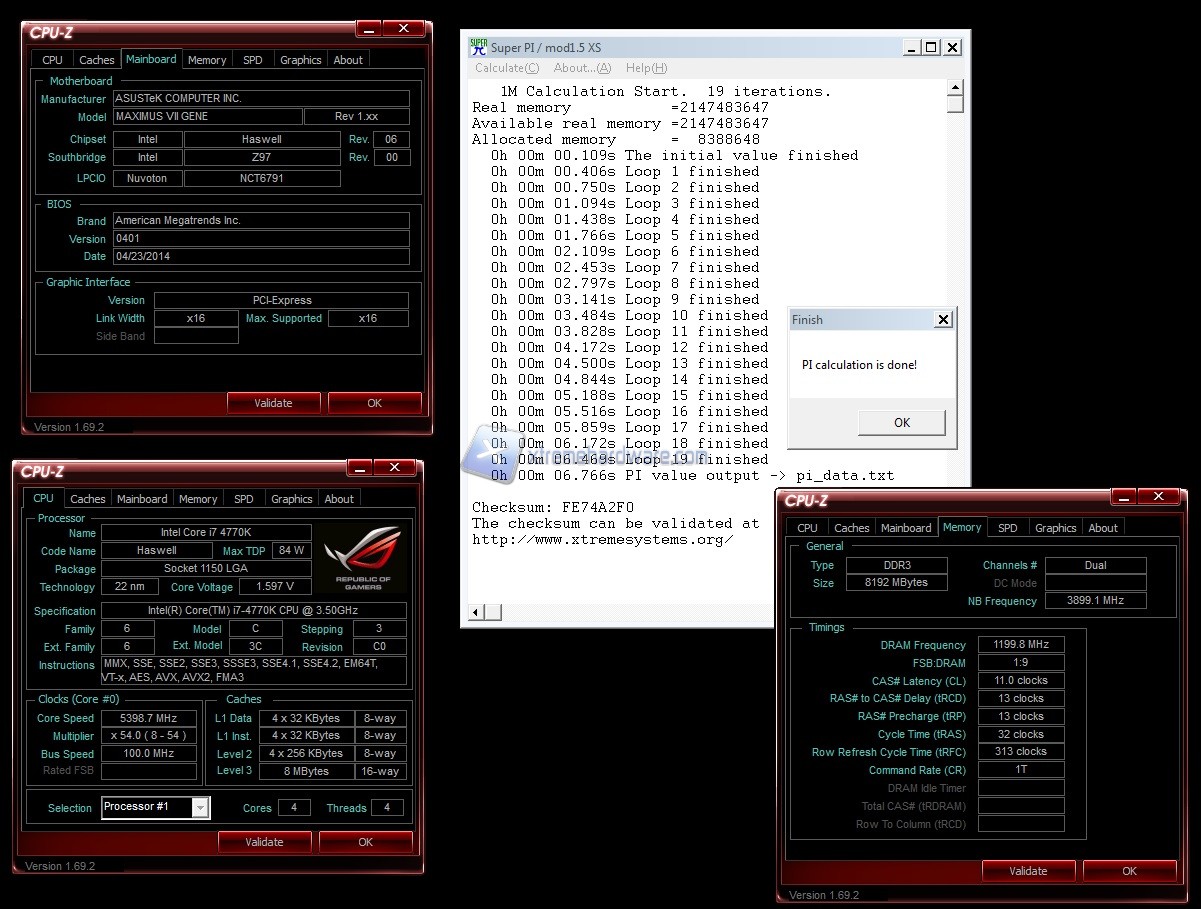1201x909 pixels.
Task: Open the About menu in Super PI
Action: click(581, 68)
